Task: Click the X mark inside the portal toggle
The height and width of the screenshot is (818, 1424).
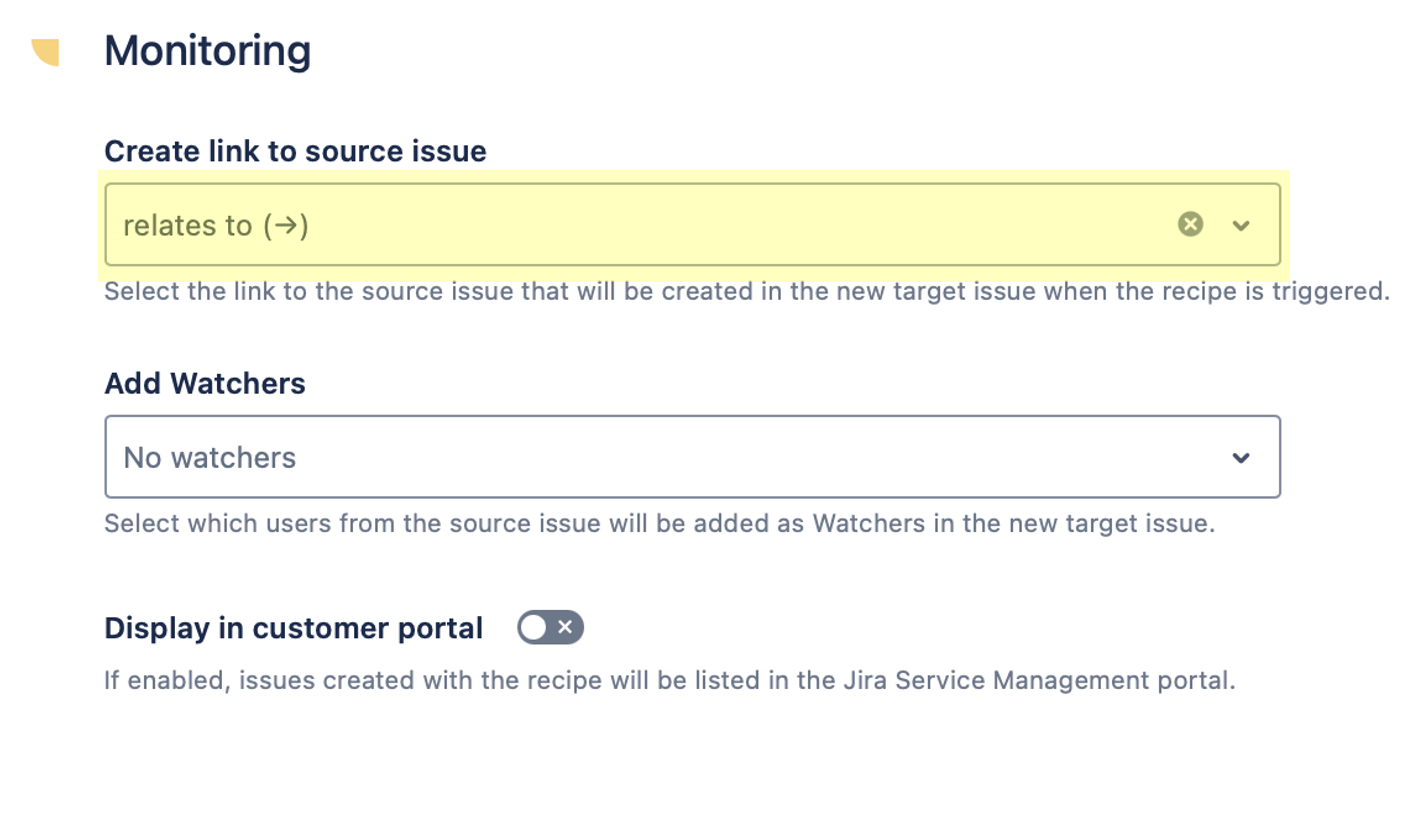Action: click(565, 627)
